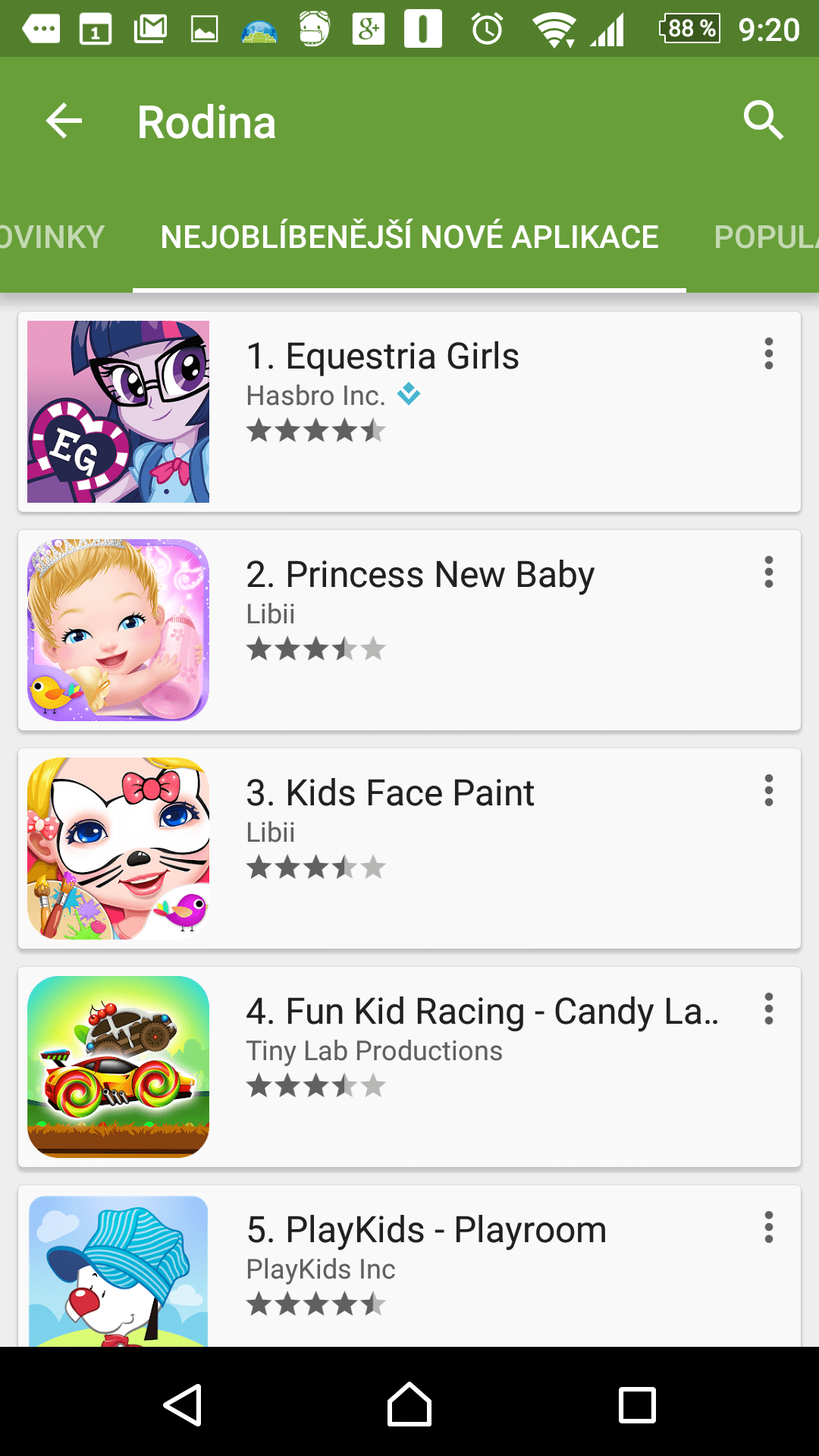Screen dimensions: 819x1456
Task: Switch to the Popula... tab on the right
Action: click(766, 237)
